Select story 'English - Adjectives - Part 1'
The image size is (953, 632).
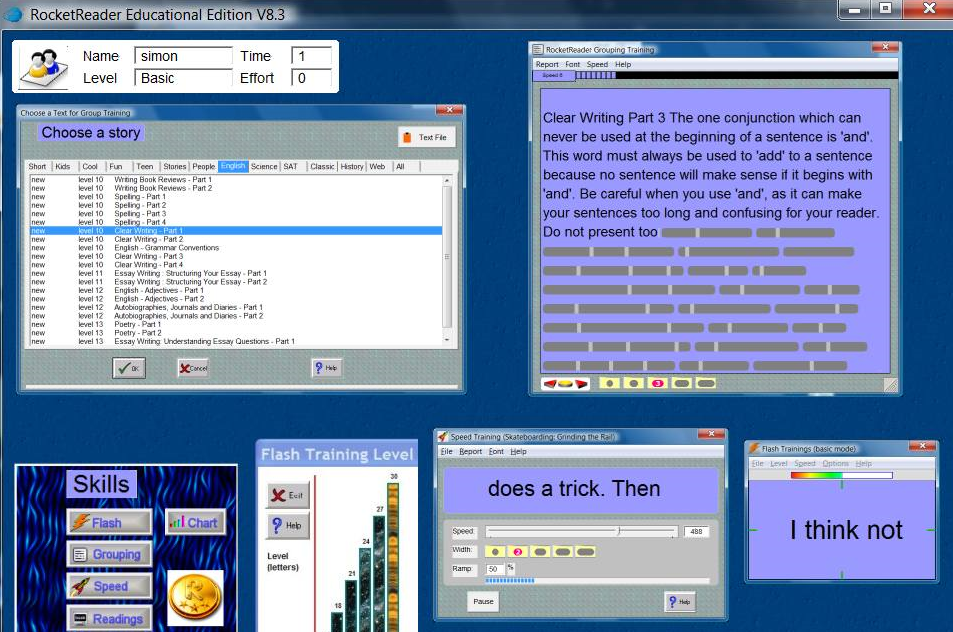(x=236, y=290)
